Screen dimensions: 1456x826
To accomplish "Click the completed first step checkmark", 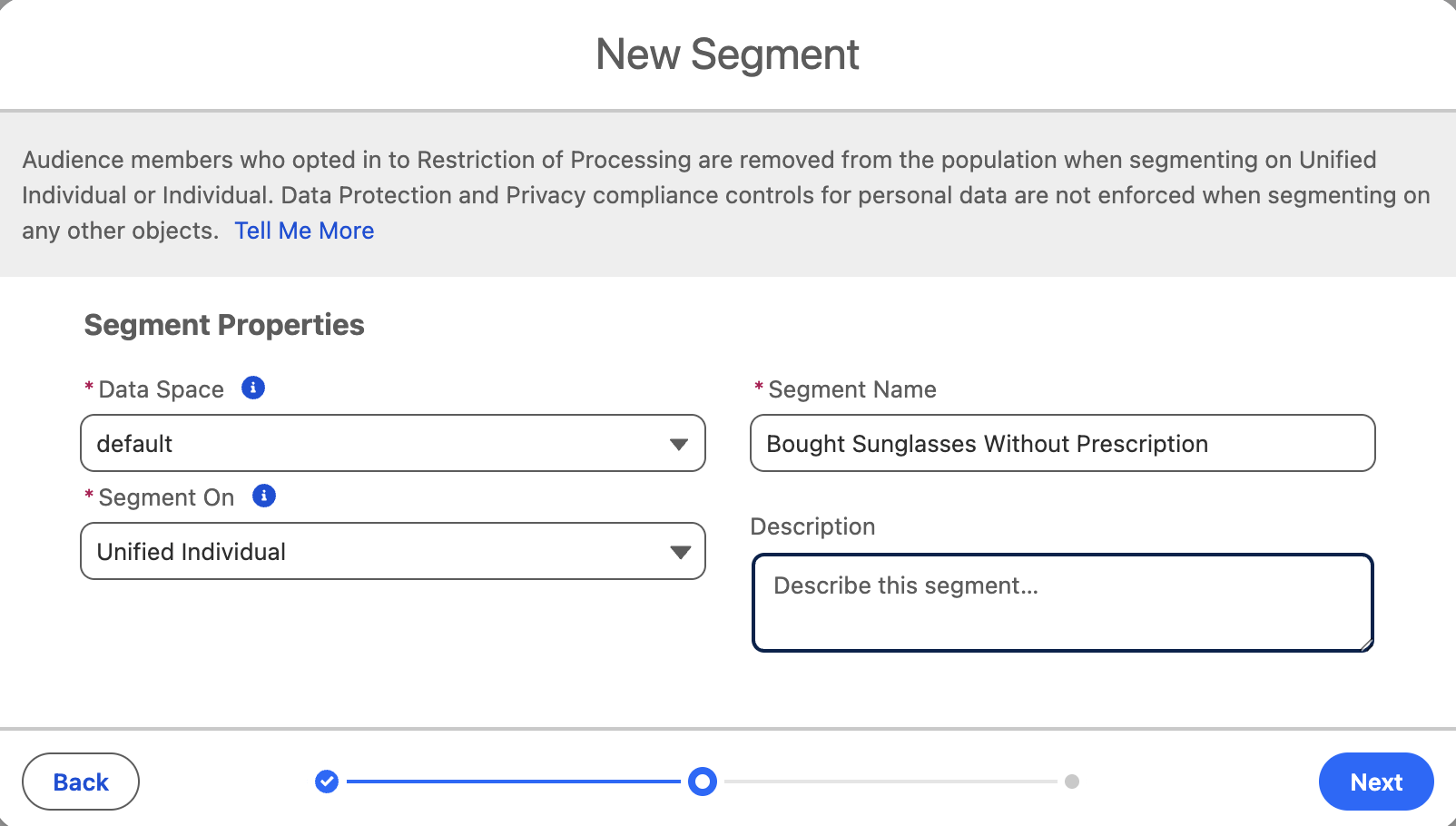I will (327, 782).
